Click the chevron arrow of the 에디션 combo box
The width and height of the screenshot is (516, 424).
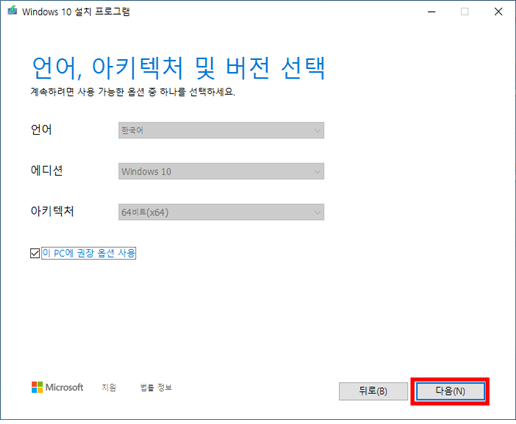[317, 172]
